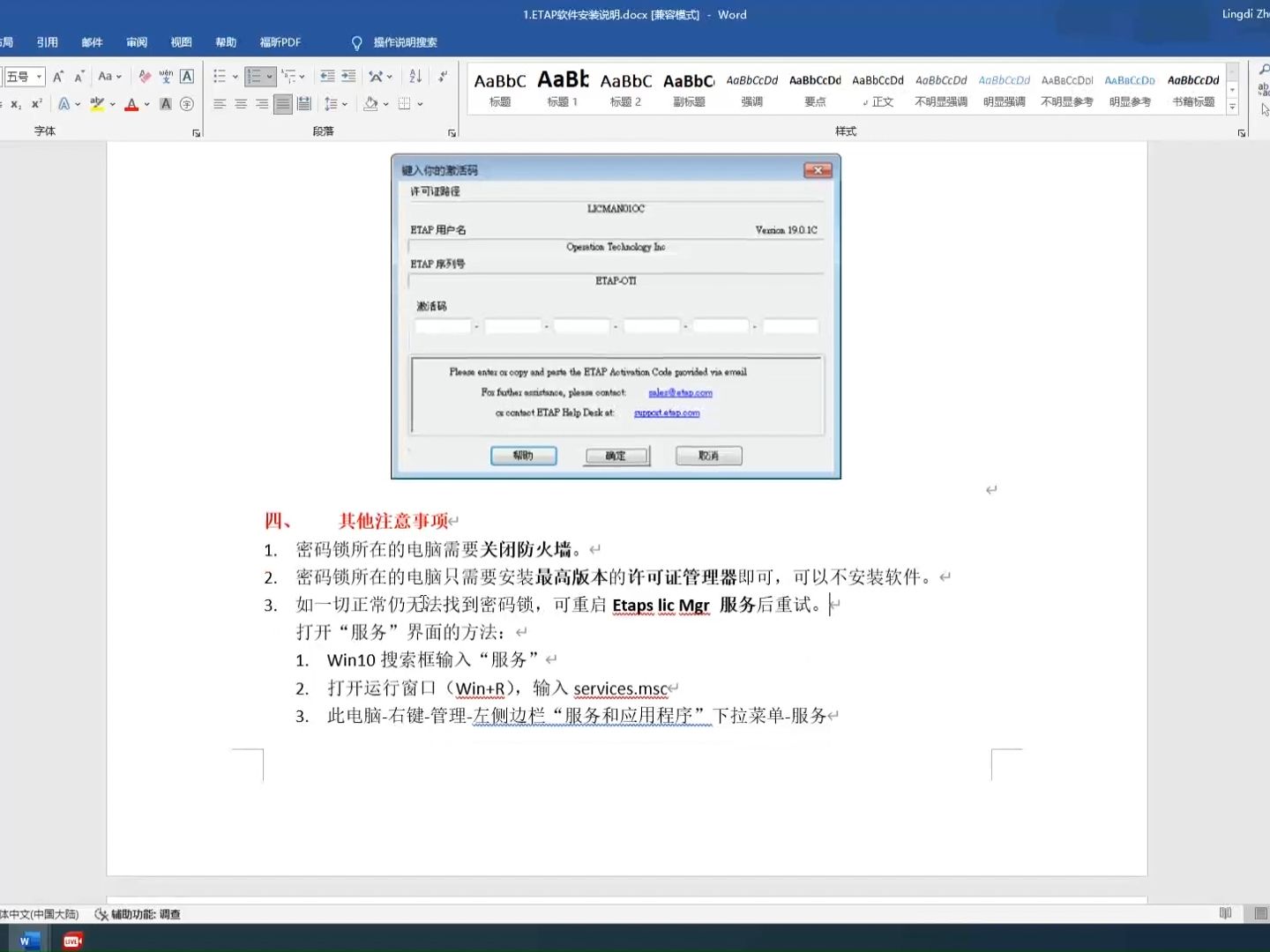Screen dimensions: 1270x952
Task: Apply a bulleted list
Action: [220, 77]
